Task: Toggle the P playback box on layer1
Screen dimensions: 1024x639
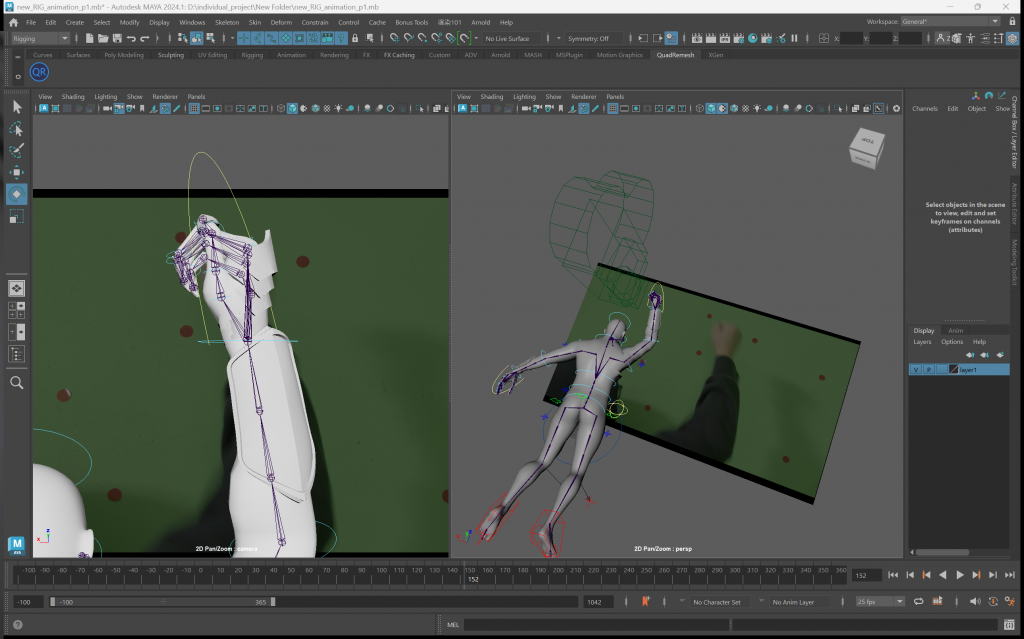Action: pos(928,370)
